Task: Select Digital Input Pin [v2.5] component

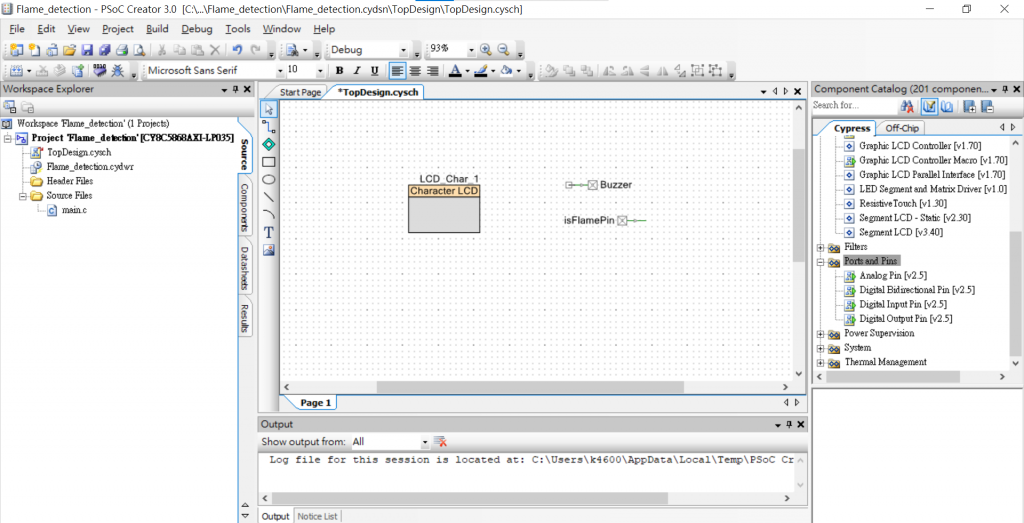Action: 903,304
